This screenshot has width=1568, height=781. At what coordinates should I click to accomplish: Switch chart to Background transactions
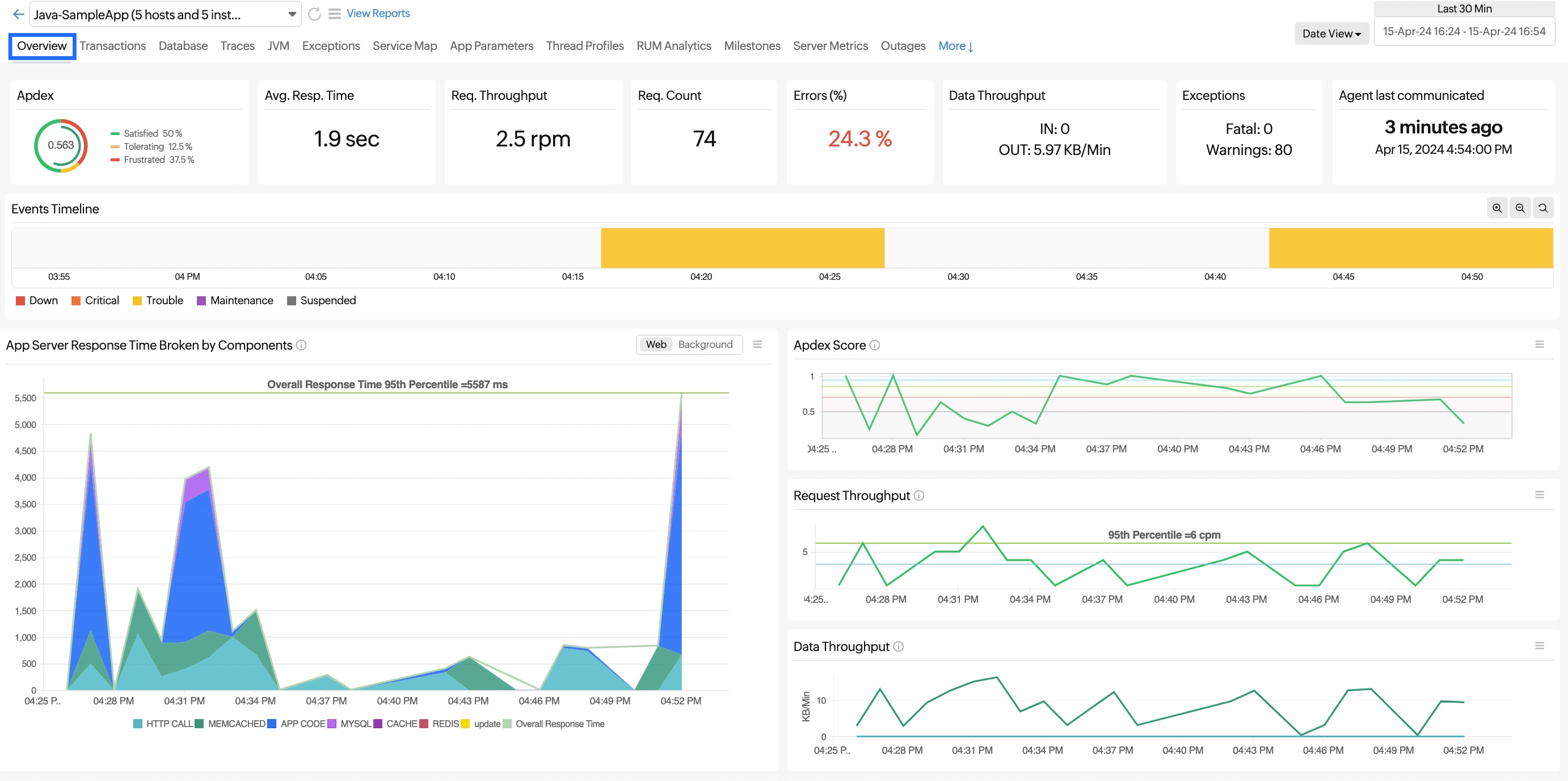click(x=705, y=345)
